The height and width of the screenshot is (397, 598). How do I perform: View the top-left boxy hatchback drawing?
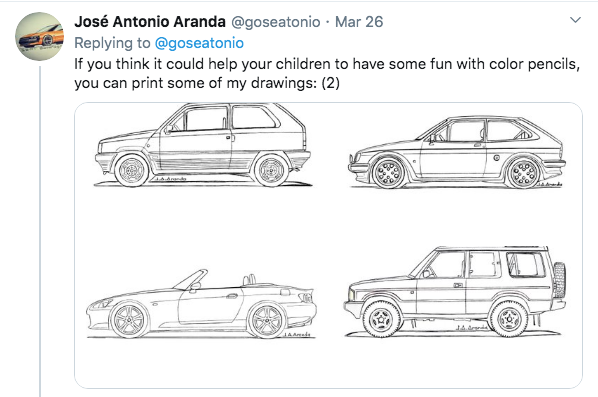pos(203,145)
